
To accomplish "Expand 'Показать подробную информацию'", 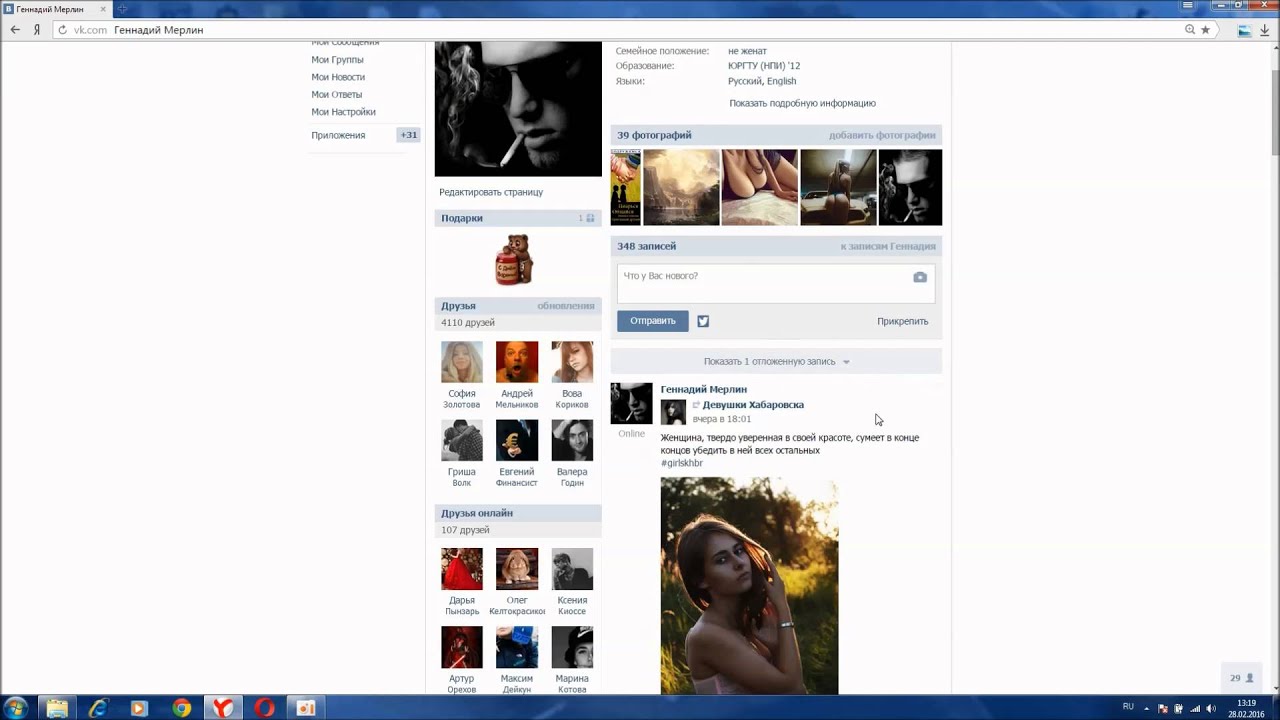I will (x=802, y=103).
